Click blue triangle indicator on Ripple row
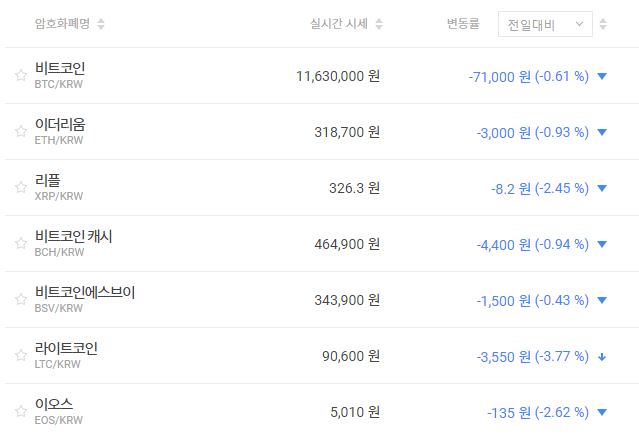The height and width of the screenshot is (434, 639). pyautogui.click(x=602, y=188)
